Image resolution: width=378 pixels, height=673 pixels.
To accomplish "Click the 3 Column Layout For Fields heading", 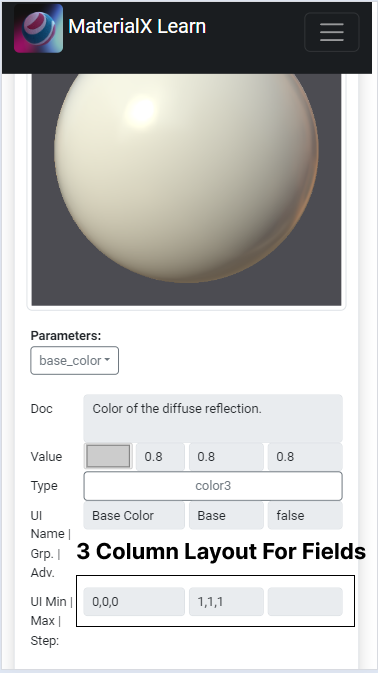I will point(221,552).
